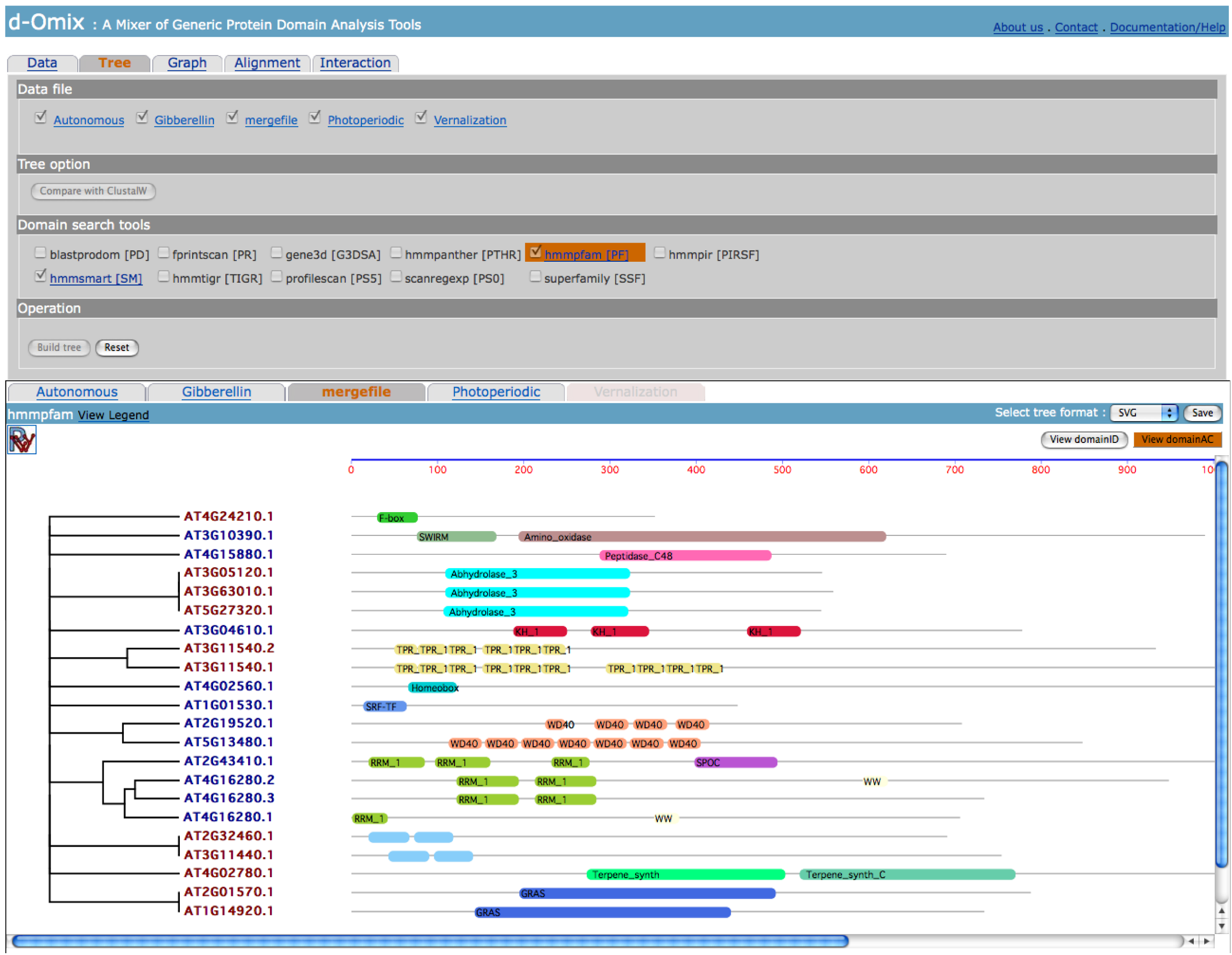1232x955 pixels.
Task: Open the SVG tree format dropdown
Action: click(1143, 413)
